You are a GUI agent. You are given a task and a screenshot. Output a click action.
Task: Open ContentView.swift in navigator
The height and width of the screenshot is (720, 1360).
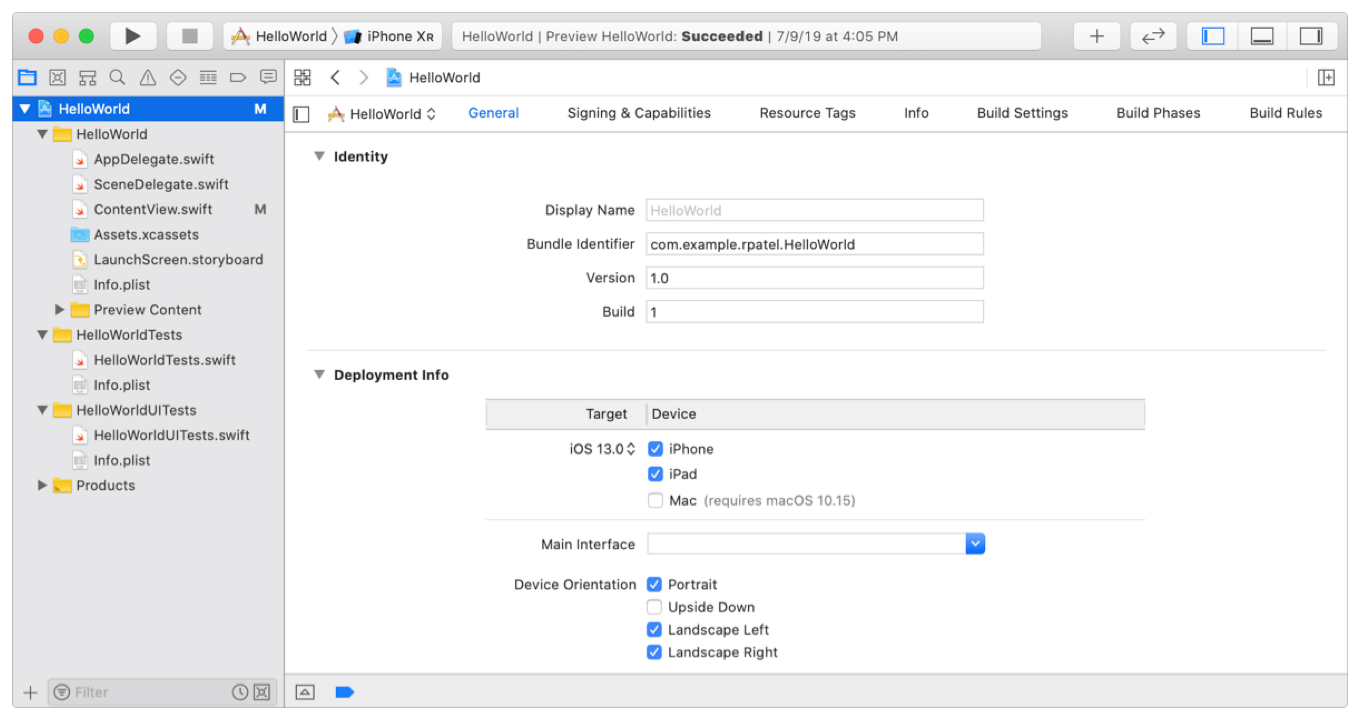[153, 209]
